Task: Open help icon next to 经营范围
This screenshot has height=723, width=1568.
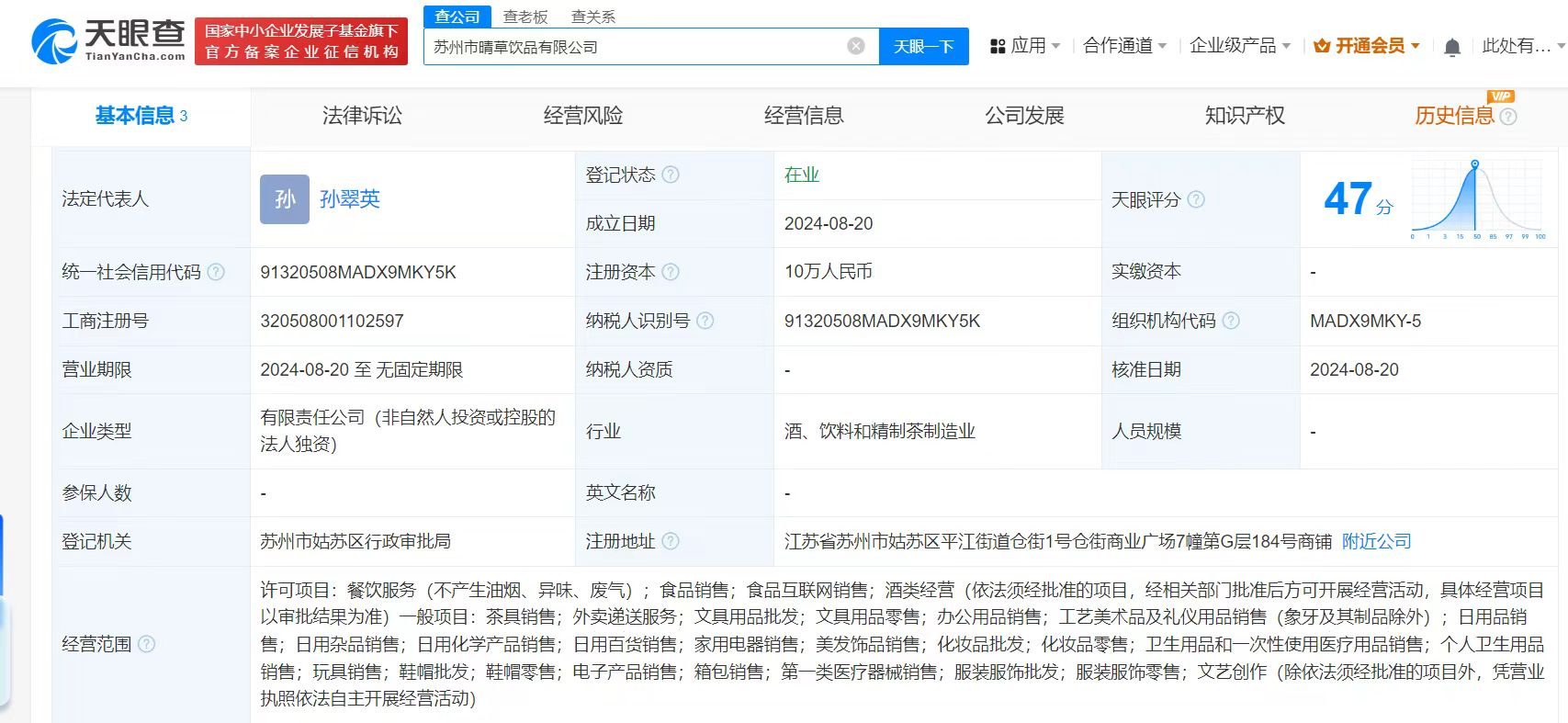Action: pos(146,644)
